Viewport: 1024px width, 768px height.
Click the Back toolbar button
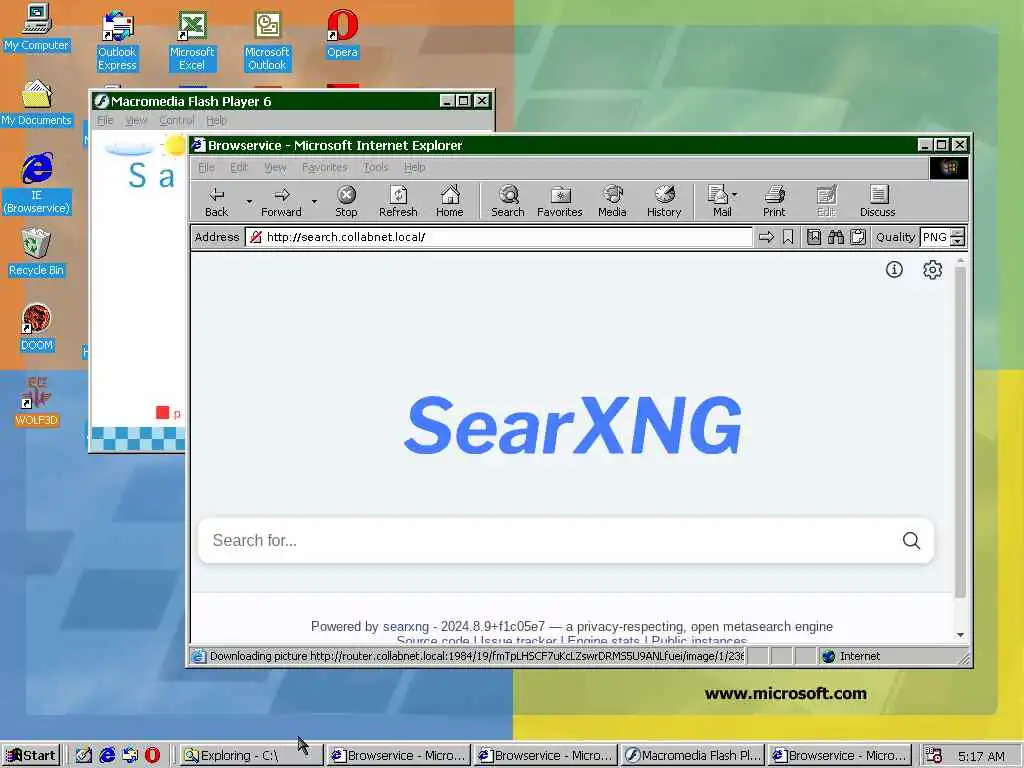tap(216, 201)
